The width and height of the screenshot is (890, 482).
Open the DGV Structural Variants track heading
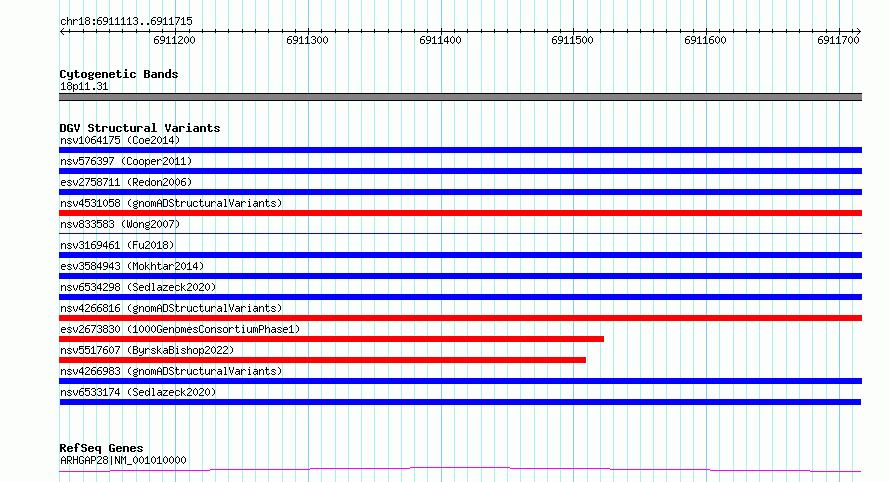pyautogui.click(x=140, y=128)
